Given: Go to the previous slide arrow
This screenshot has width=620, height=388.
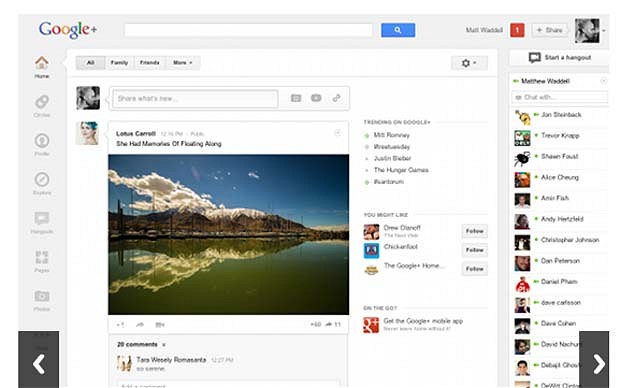Looking at the screenshot, I should (38, 360).
